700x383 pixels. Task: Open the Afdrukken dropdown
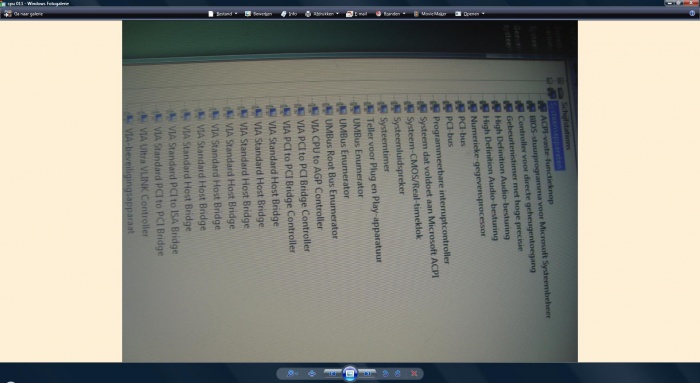[321, 14]
